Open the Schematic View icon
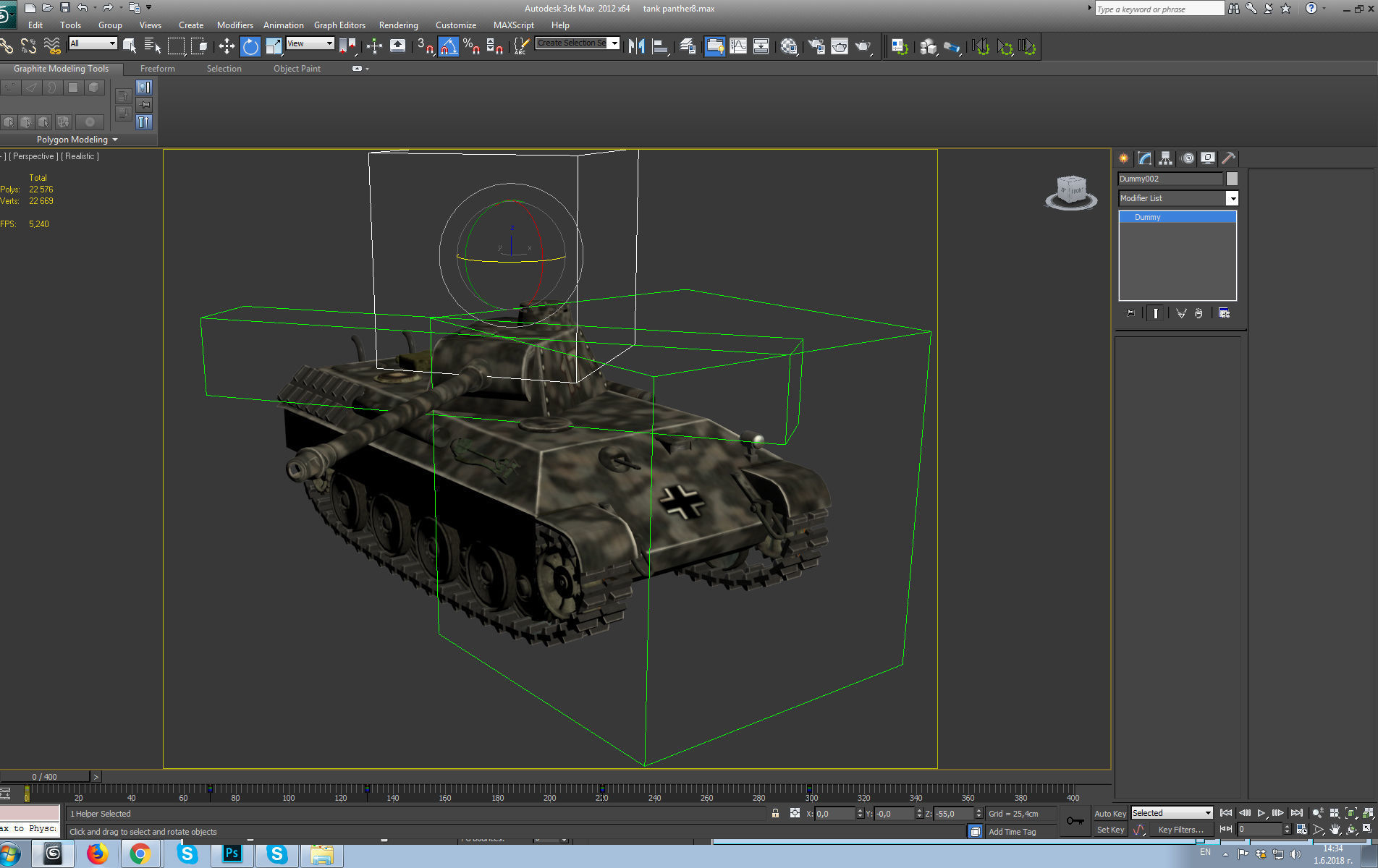 coord(761,46)
